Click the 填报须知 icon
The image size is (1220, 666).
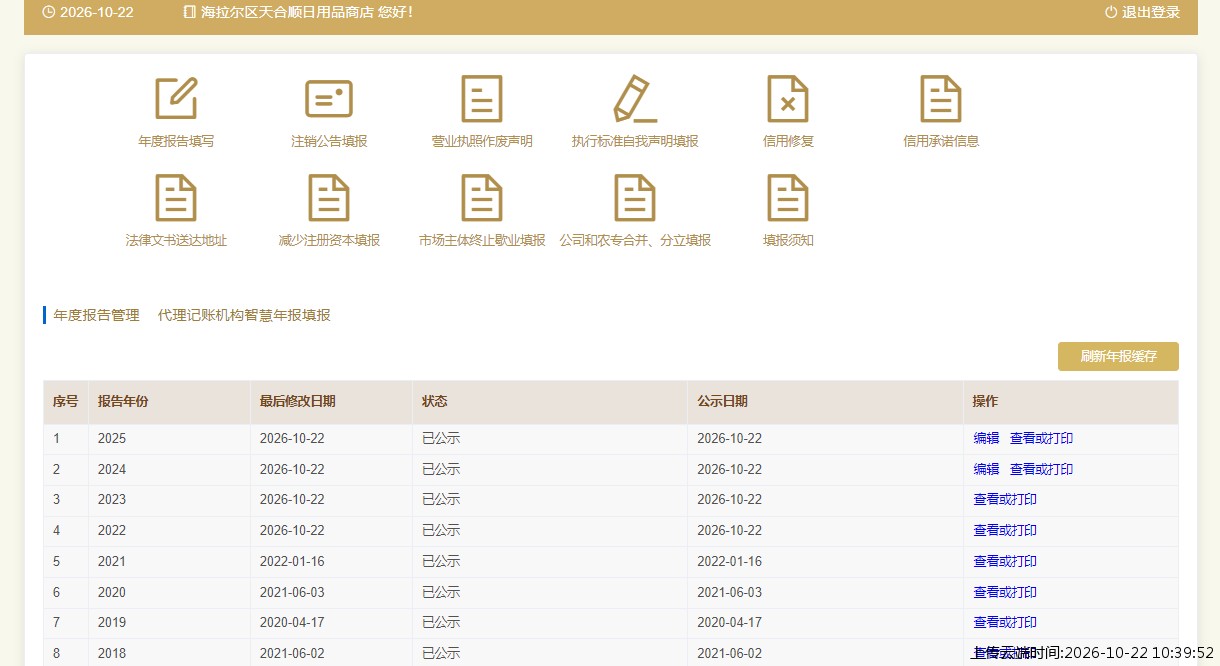click(788, 198)
